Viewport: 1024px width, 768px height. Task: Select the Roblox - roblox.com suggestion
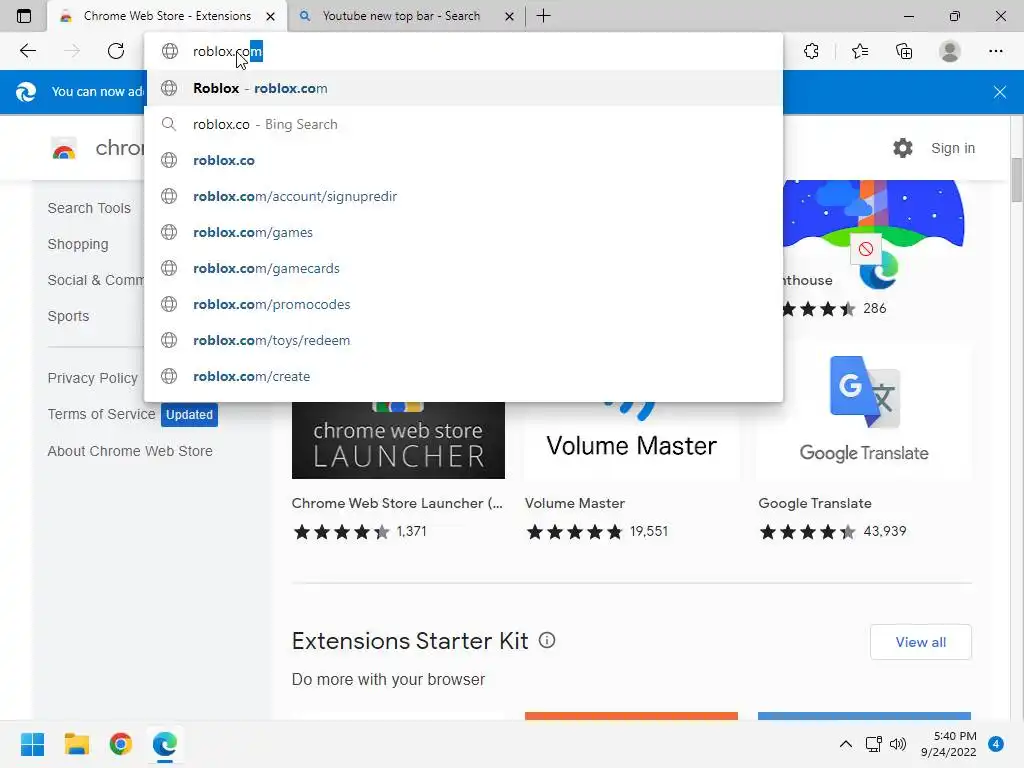tap(464, 88)
